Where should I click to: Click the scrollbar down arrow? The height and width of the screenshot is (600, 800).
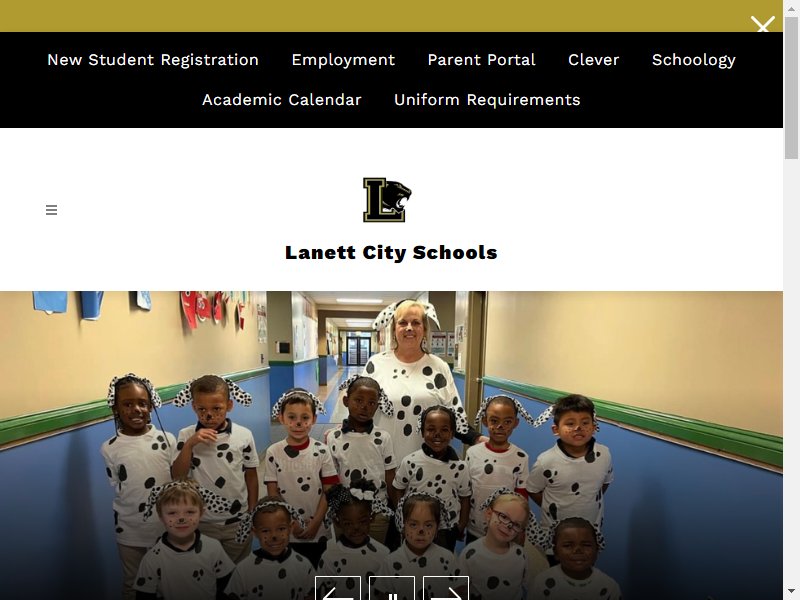click(791, 592)
